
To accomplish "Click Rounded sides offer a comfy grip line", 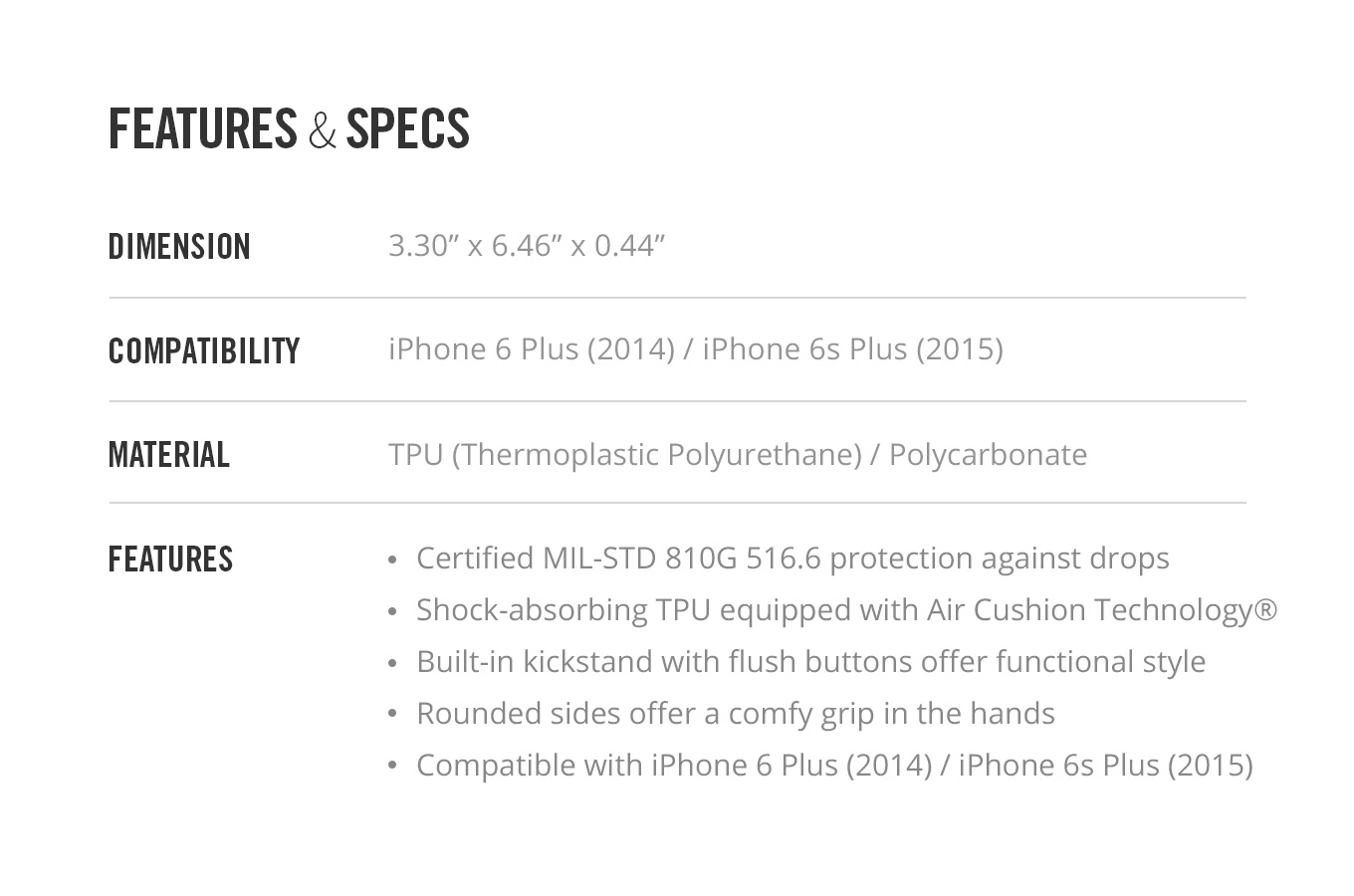I will [735, 713].
